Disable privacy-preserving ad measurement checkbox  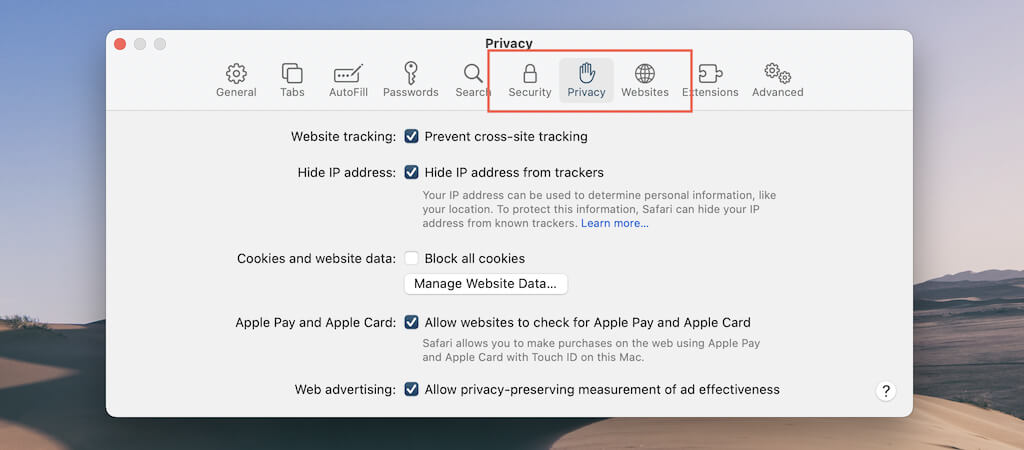(x=411, y=389)
